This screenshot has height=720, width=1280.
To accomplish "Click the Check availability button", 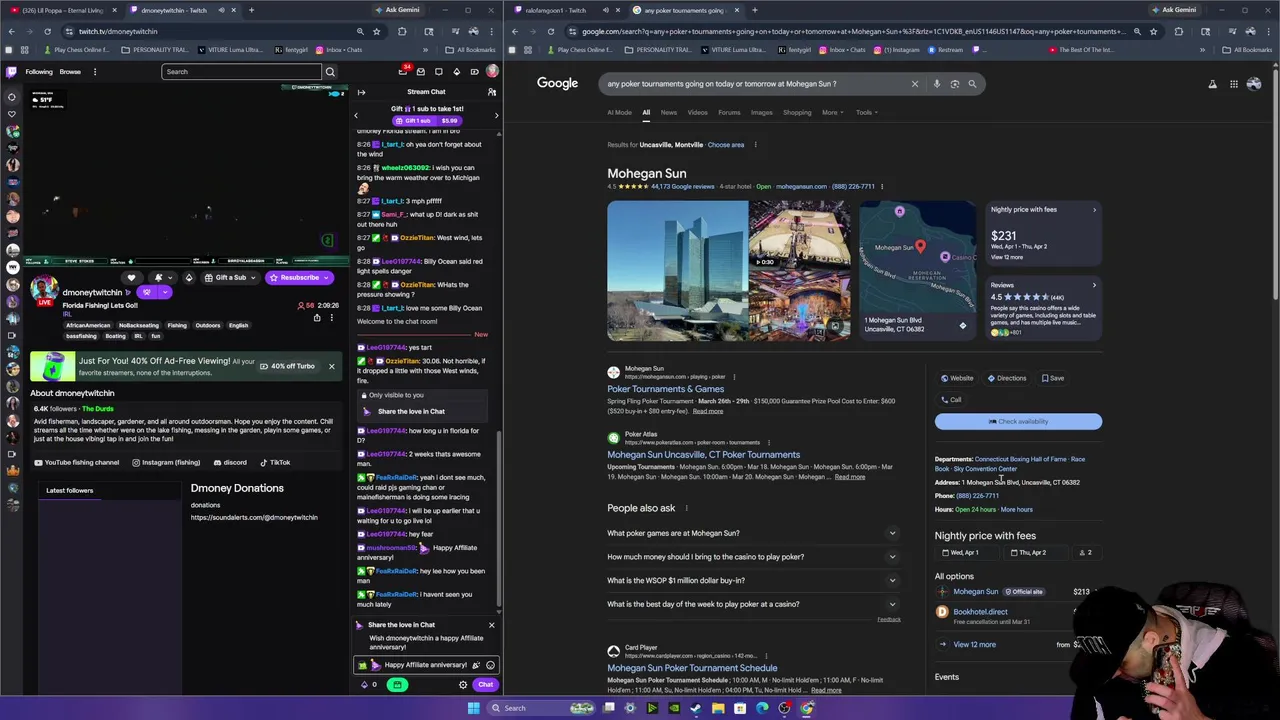I will click(1018, 421).
